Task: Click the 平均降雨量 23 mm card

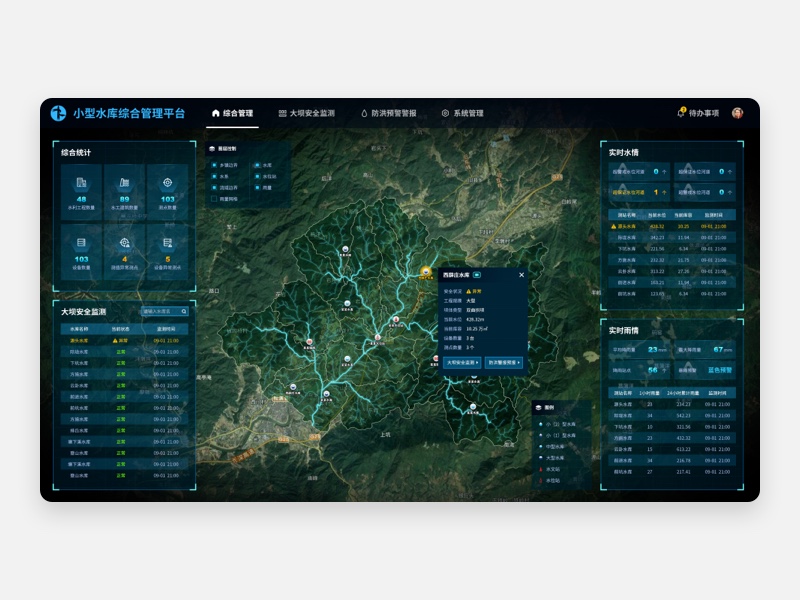Action: point(639,350)
